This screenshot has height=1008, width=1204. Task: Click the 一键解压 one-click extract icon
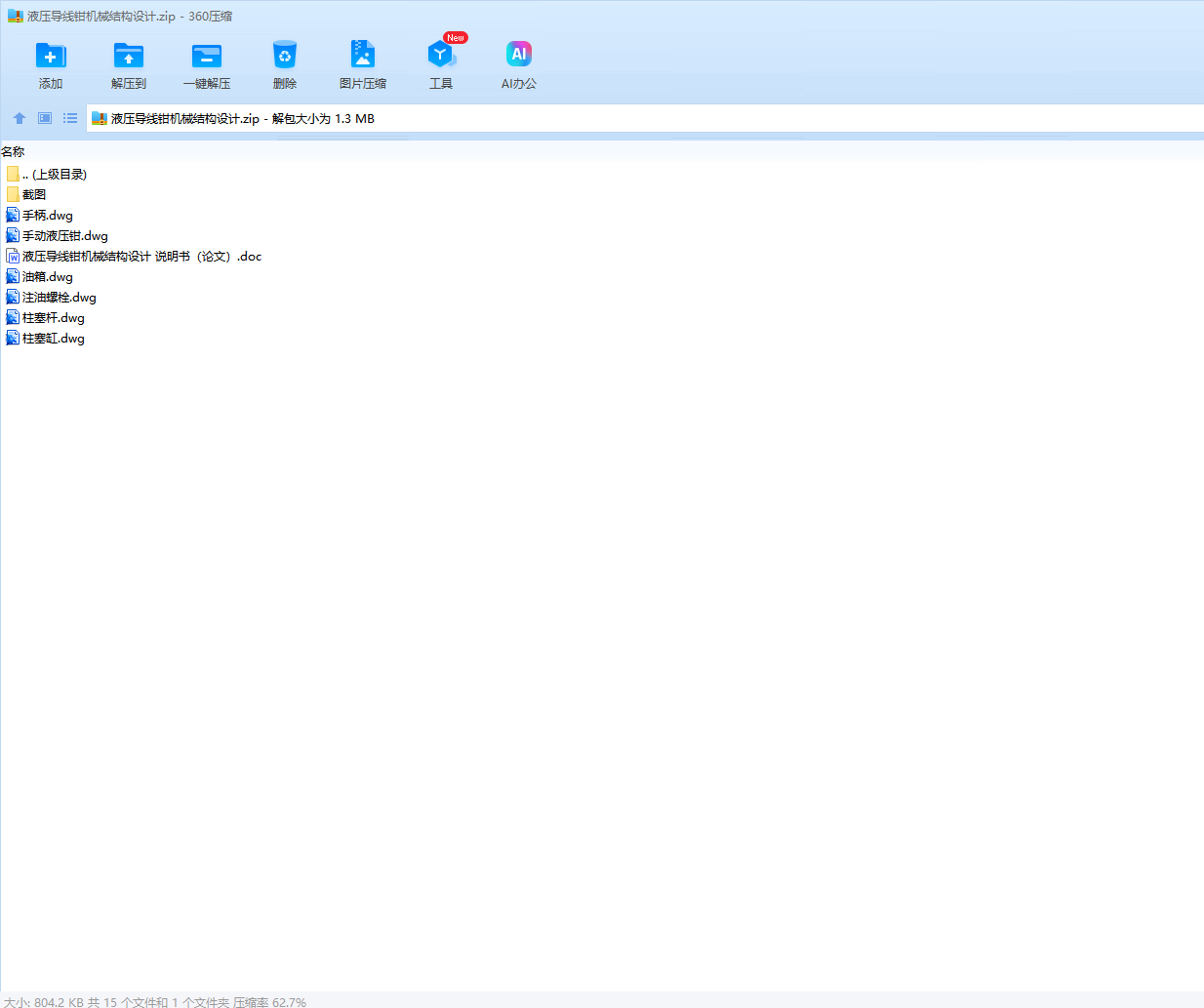tap(207, 56)
